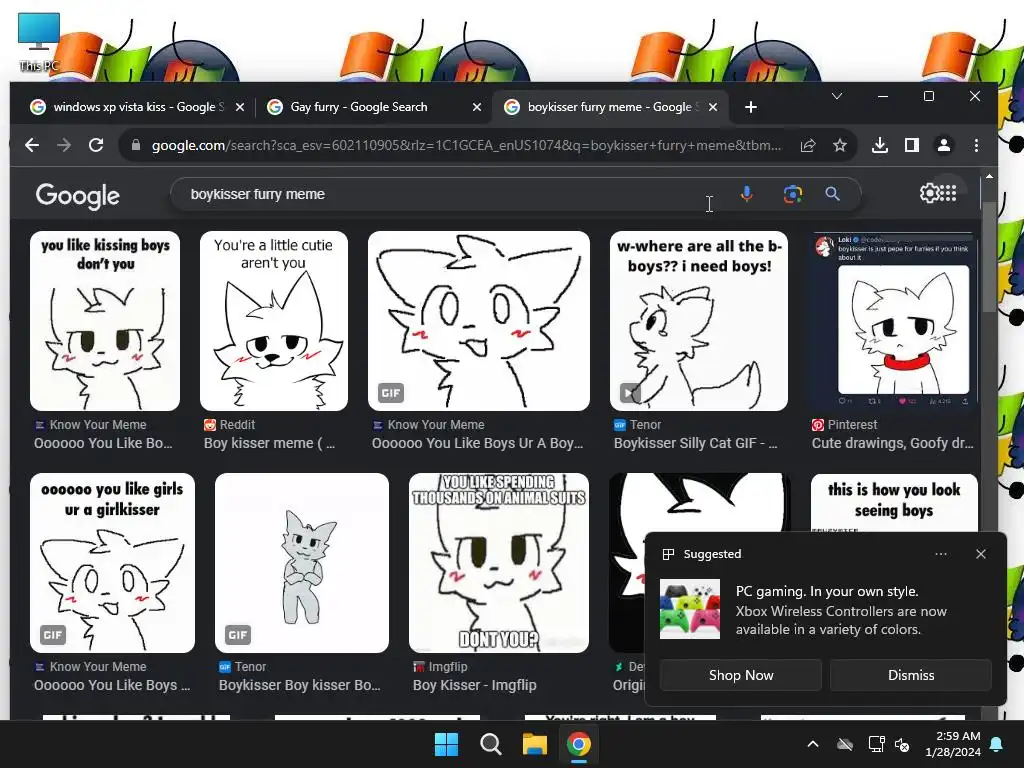Click the page scrollbar up arrow
1024x768 pixels.
tap(989, 176)
